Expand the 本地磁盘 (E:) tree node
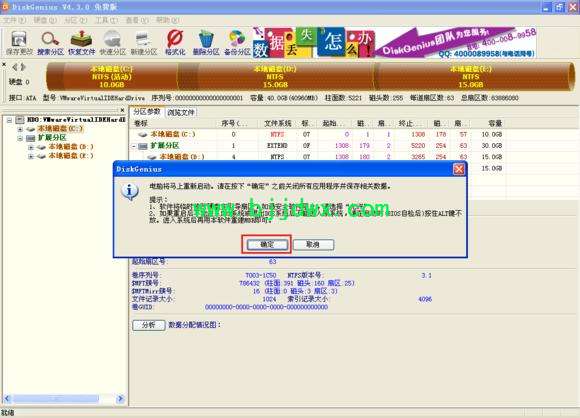 (x=31, y=156)
